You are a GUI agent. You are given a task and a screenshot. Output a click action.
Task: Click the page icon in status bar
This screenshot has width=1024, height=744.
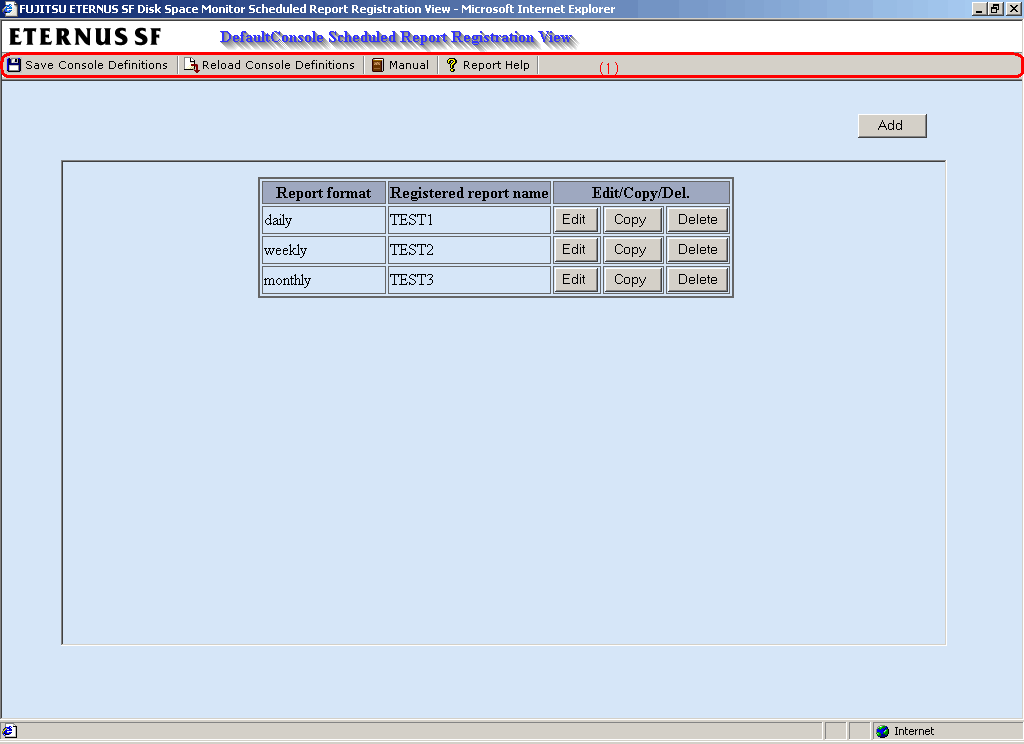(x=10, y=731)
